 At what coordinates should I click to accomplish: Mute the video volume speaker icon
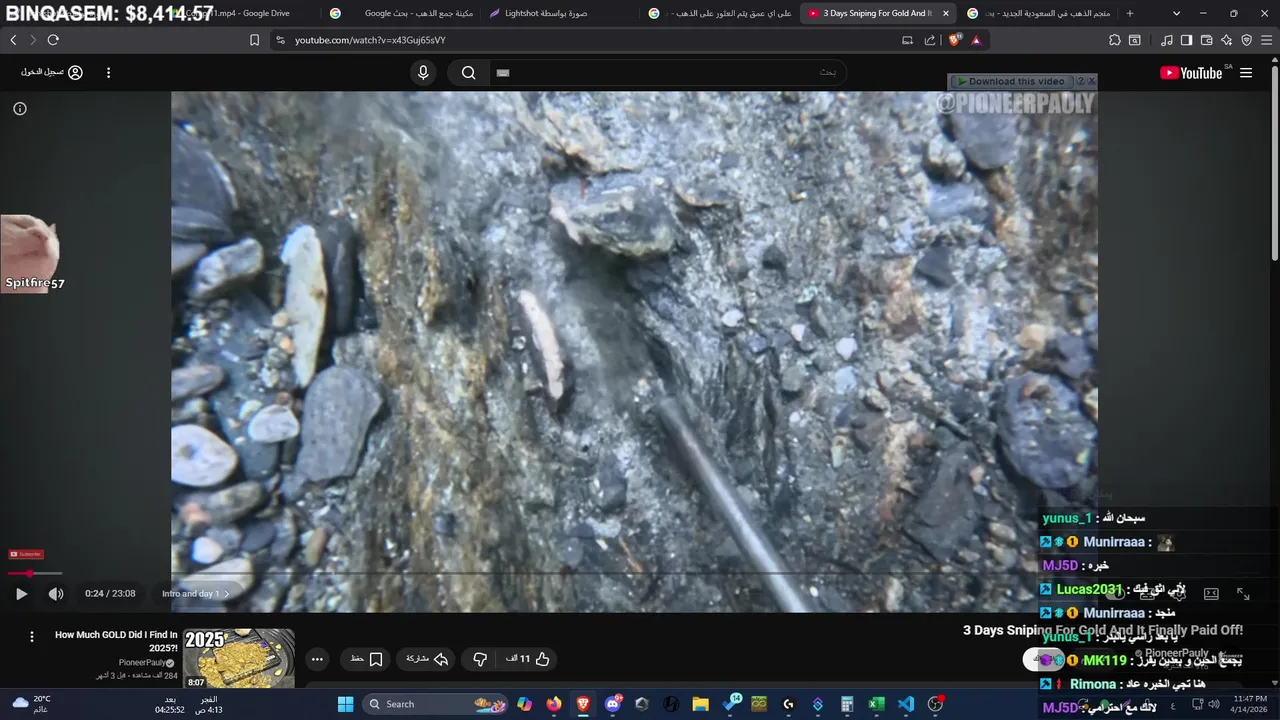56,594
